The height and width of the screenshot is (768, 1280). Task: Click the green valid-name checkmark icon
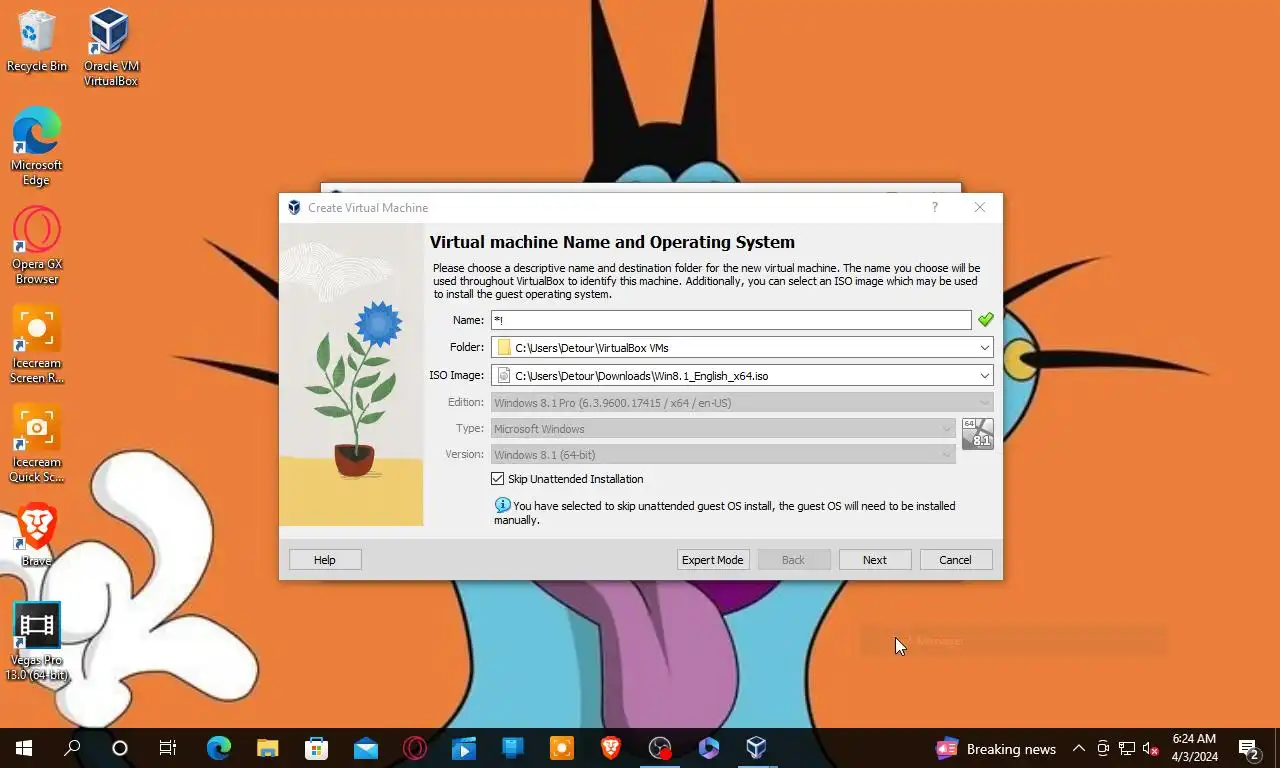click(x=985, y=320)
